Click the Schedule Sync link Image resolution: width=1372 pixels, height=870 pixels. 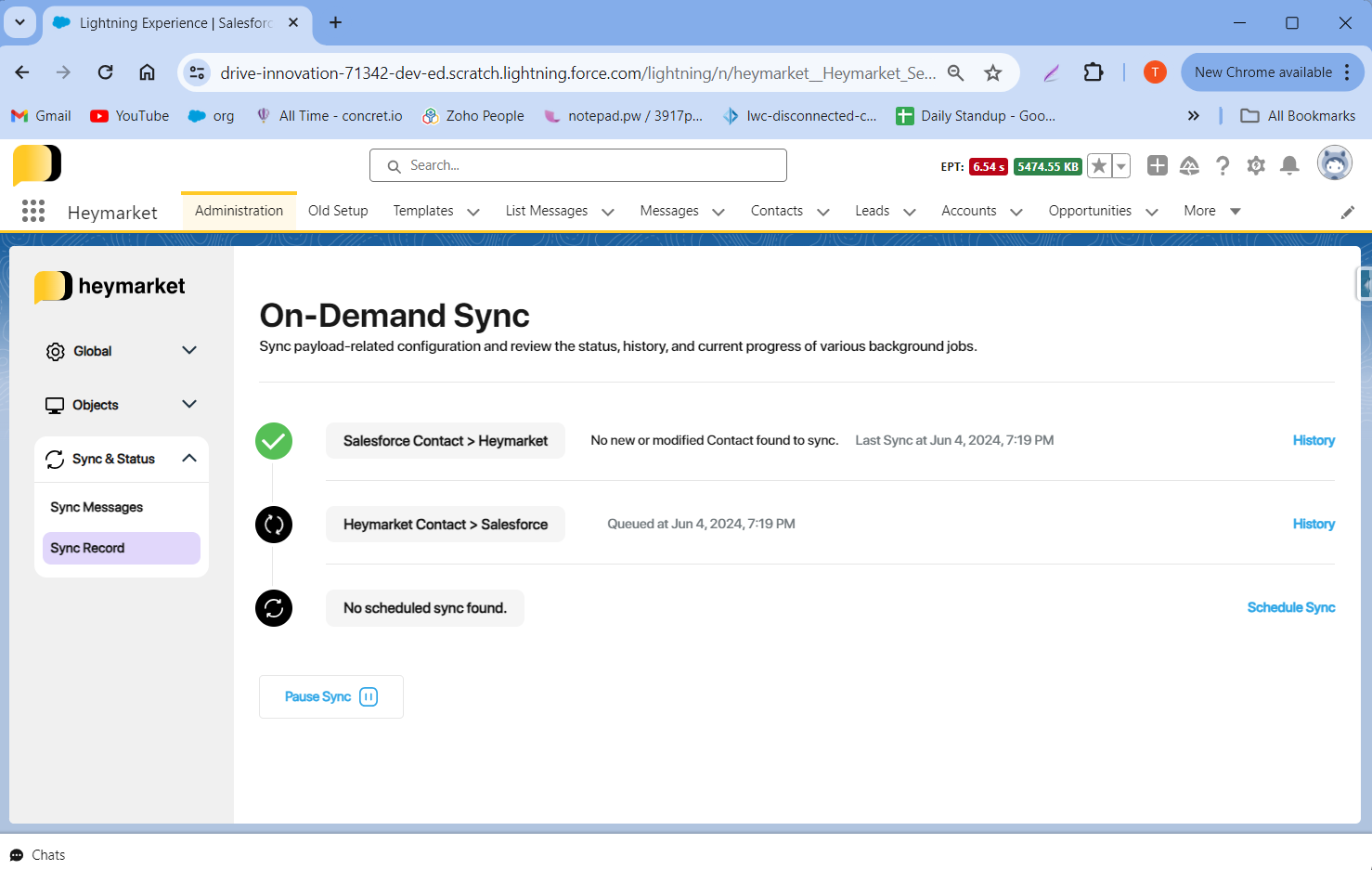point(1291,607)
